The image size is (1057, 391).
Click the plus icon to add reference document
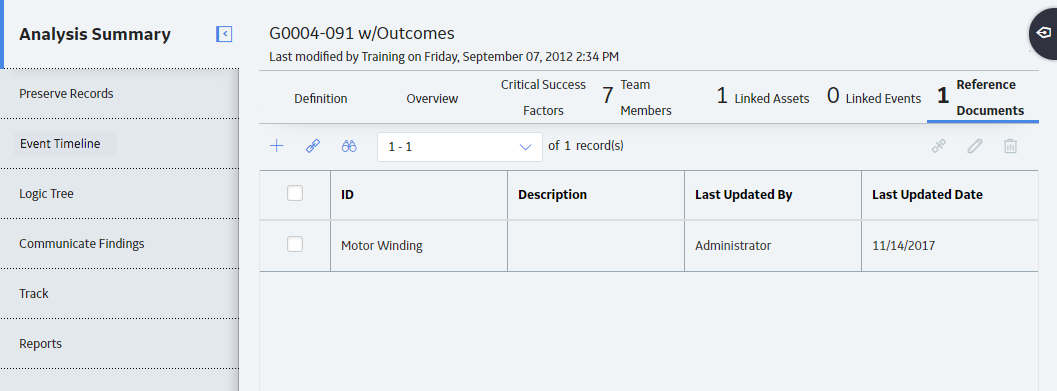[276, 146]
